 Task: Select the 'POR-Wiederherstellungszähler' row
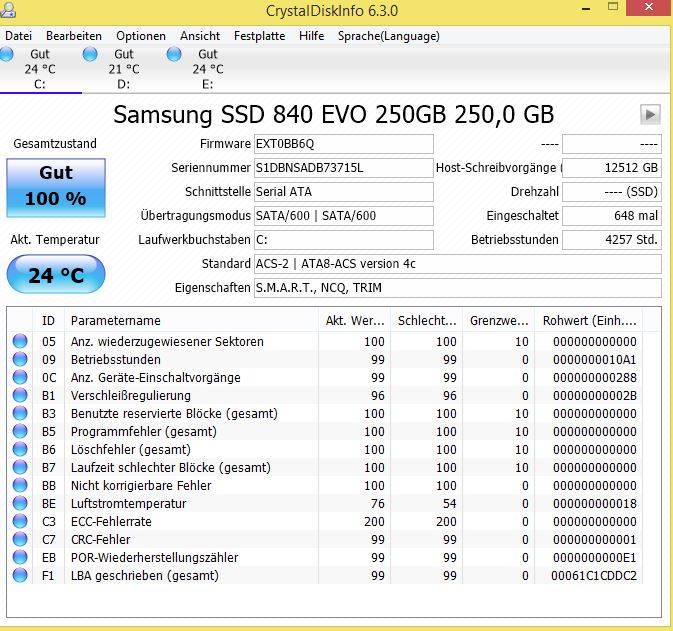[325, 558]
